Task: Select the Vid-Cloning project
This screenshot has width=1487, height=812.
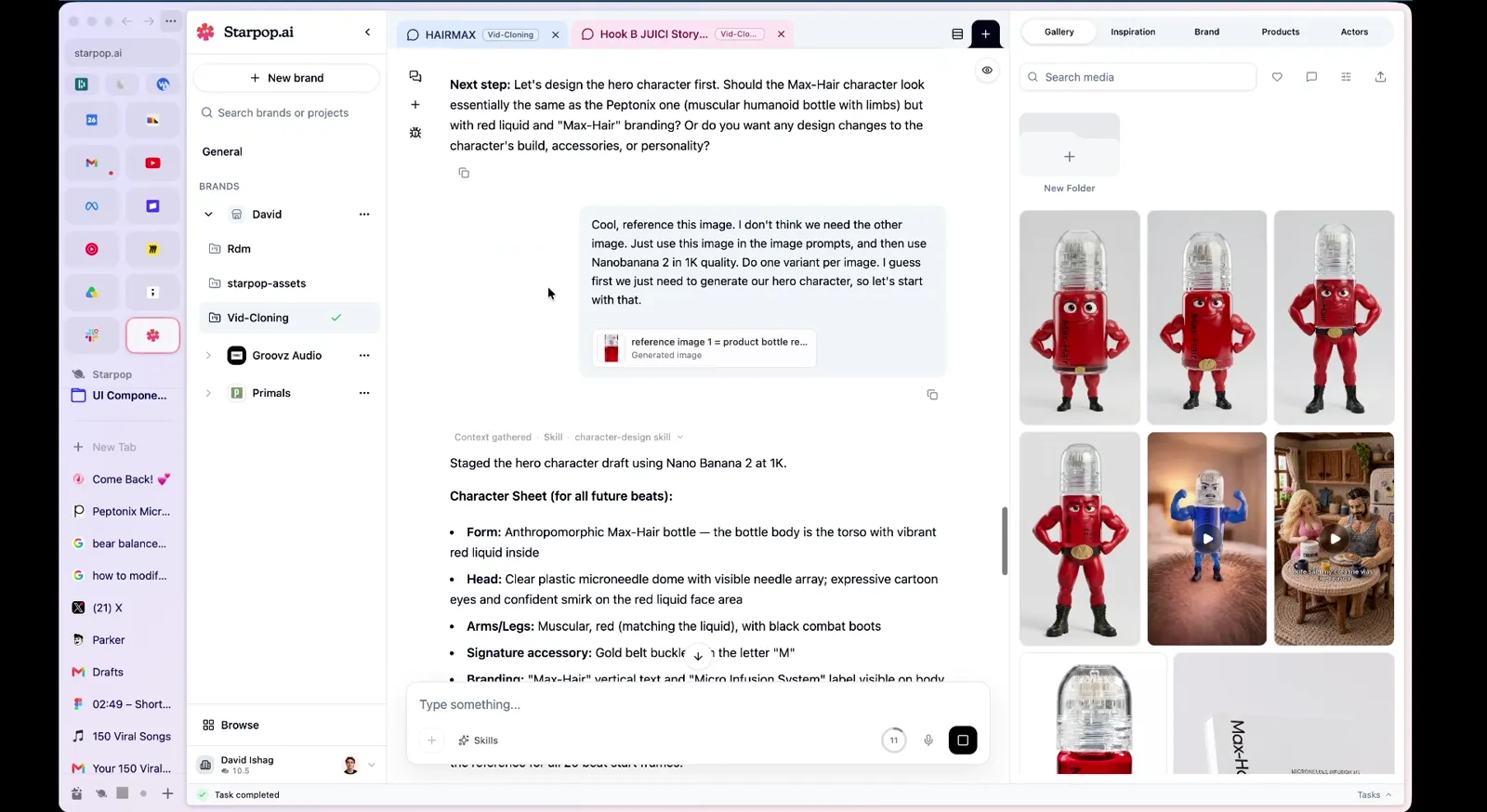Action: click(290, 318)
